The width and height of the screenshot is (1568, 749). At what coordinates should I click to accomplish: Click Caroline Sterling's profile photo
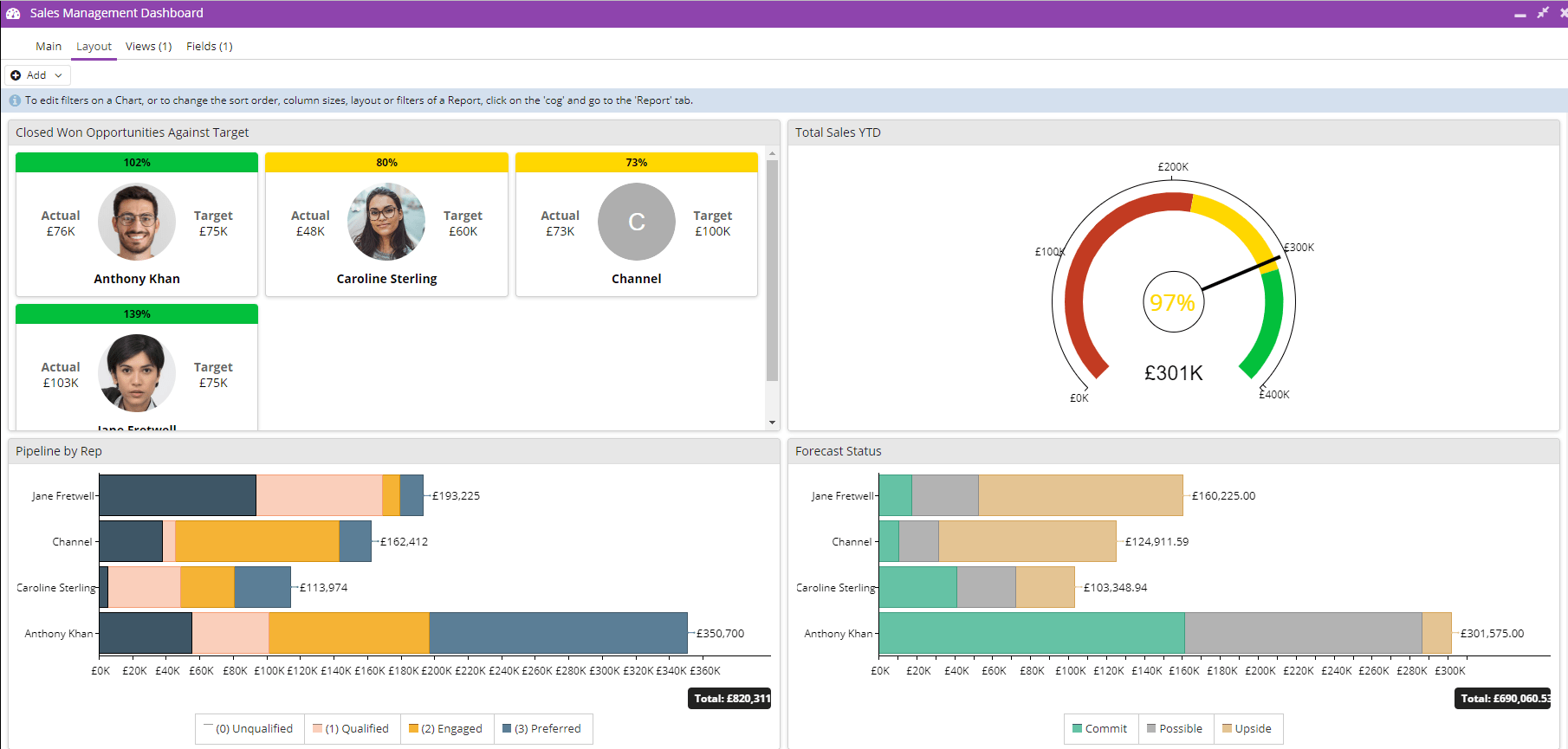point(386,222)
